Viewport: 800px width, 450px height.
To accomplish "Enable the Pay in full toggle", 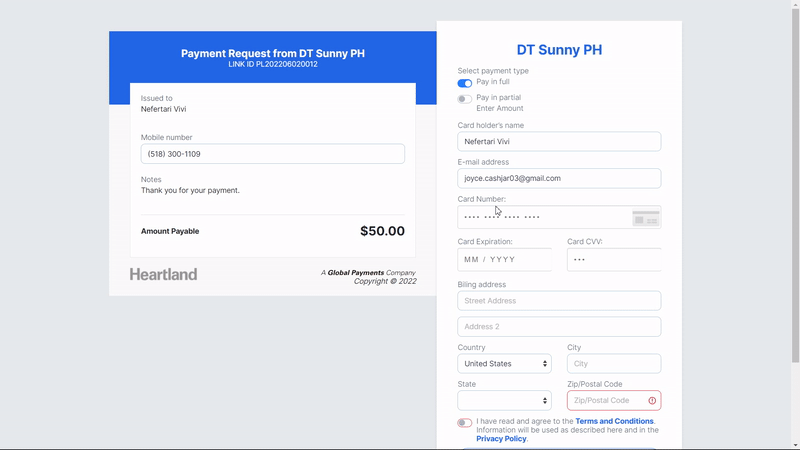I will (x=465, y=83).
